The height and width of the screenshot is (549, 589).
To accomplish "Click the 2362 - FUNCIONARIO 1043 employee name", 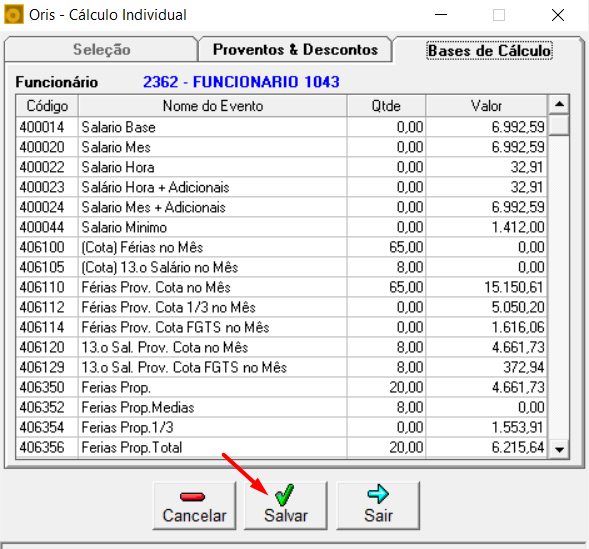I will tap(241, 82).
